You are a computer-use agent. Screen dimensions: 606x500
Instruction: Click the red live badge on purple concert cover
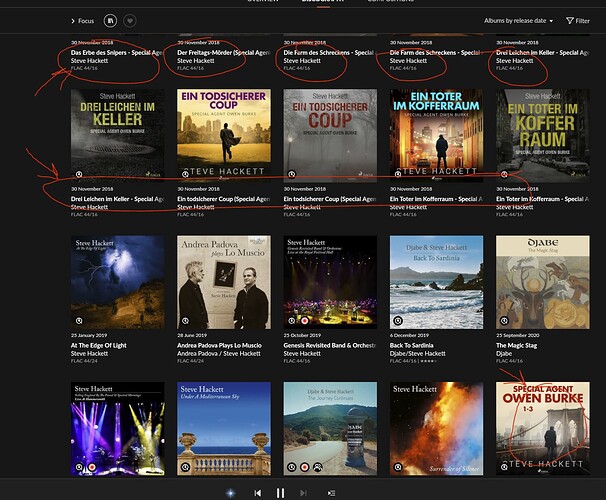(x=92, y=467)
